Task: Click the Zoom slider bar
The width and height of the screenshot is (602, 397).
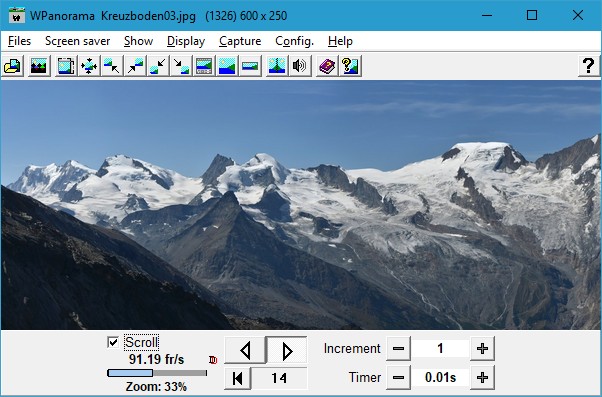Action: pos(157,373)
